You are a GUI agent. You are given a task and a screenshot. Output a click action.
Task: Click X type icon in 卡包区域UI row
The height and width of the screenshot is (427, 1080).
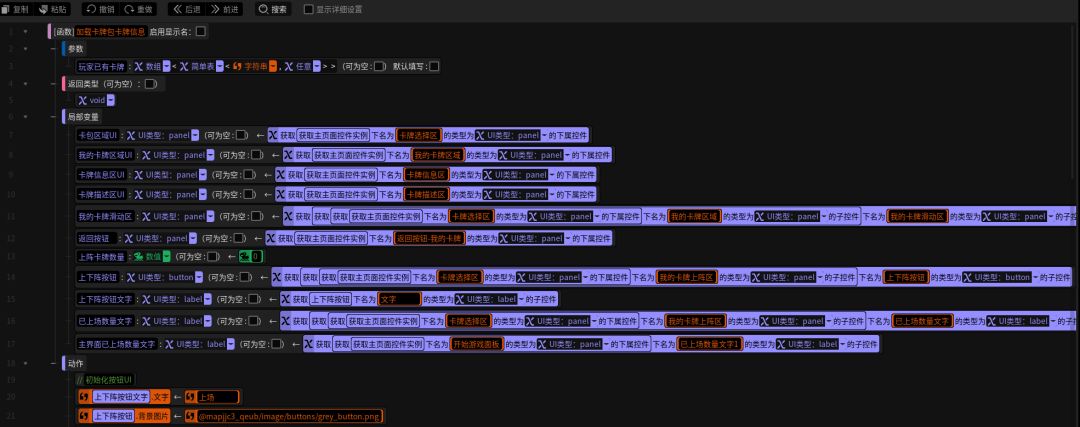coord(130,135)
